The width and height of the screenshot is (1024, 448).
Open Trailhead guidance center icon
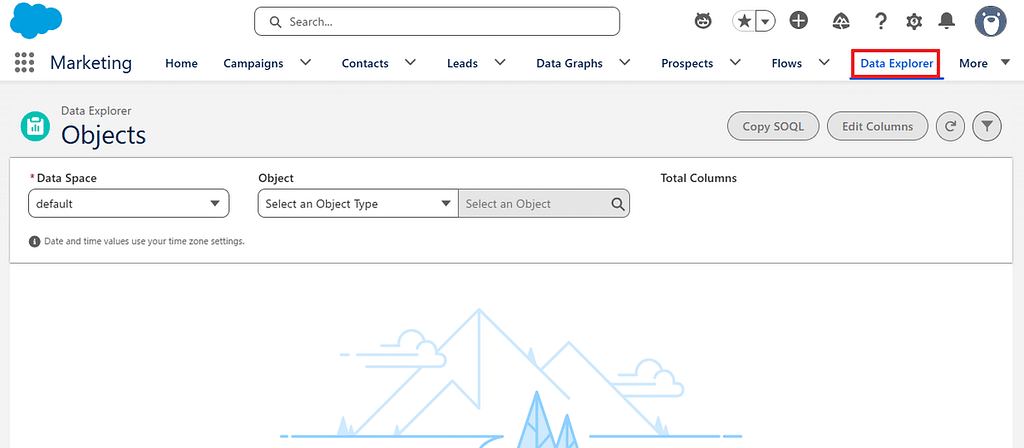click(x=841, y=22)
